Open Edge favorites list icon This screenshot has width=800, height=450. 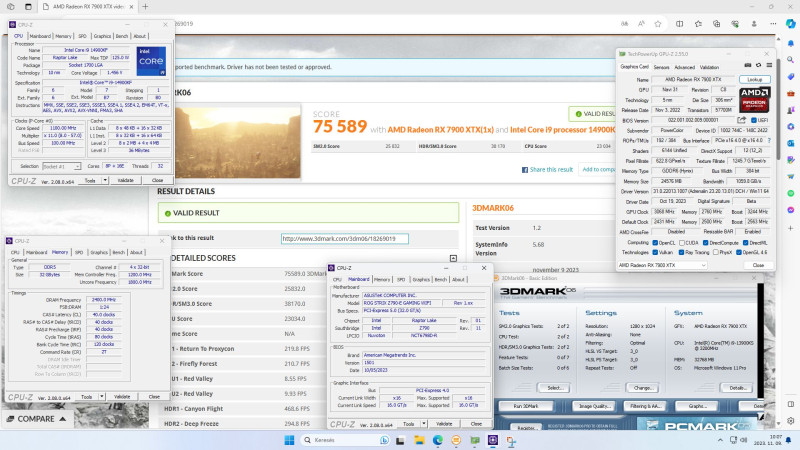[x=698, y=24]
